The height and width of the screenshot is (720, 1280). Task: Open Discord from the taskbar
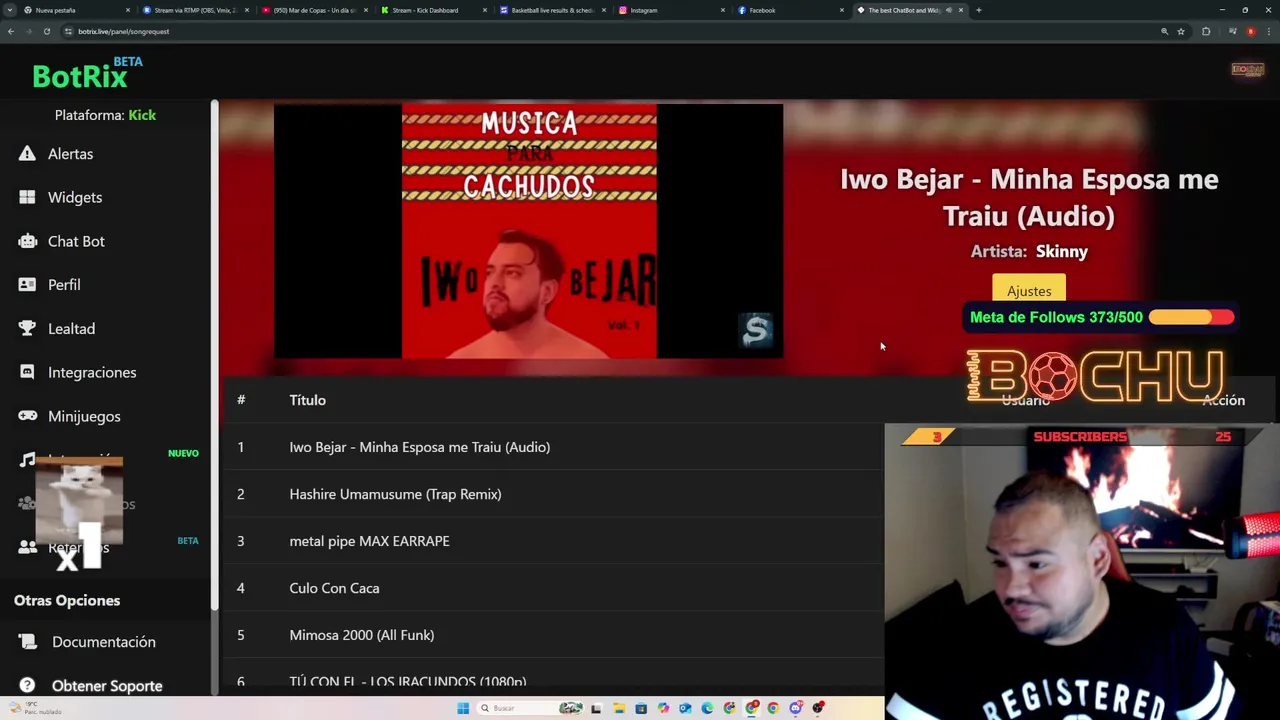click(795, 708)
